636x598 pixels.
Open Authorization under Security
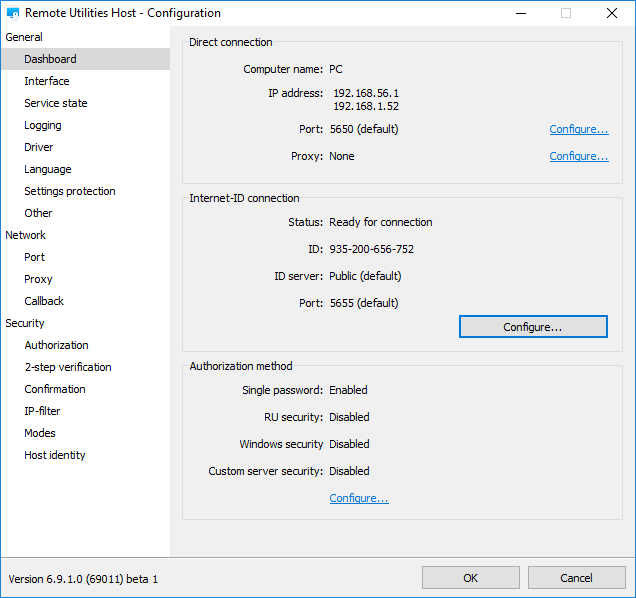pos(56,345)
